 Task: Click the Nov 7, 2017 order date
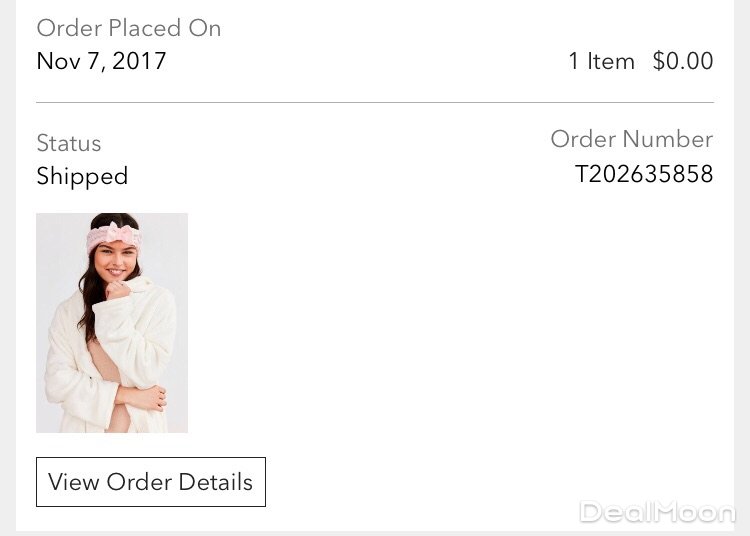click(x=101, y=61)
